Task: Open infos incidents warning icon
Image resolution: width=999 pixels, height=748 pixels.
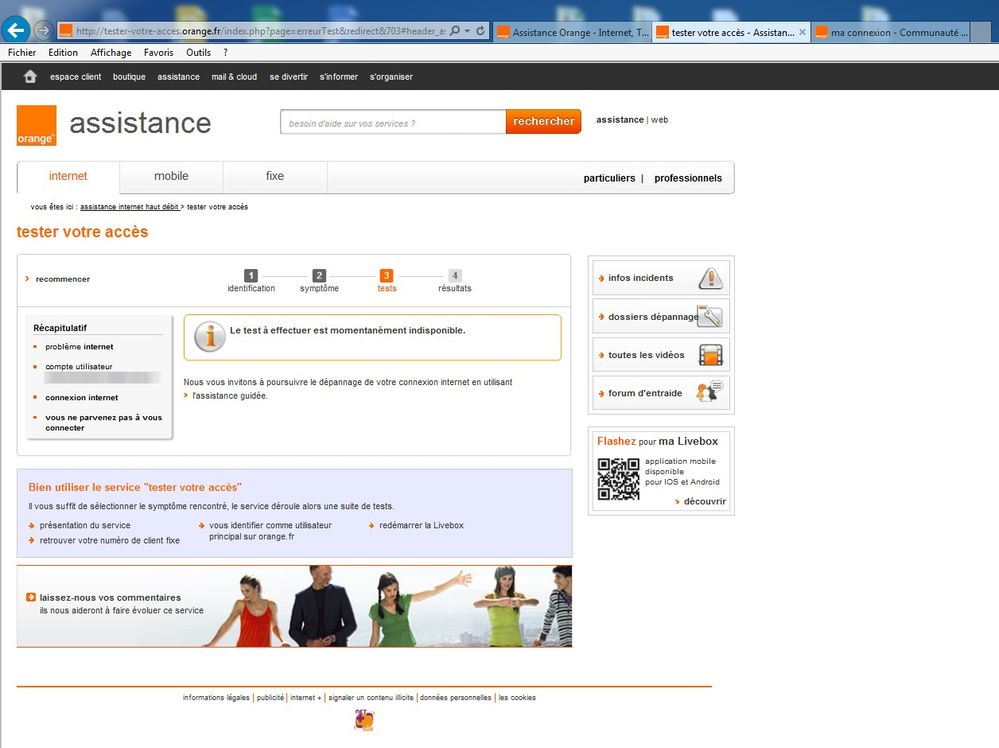Action: point(710,278)
